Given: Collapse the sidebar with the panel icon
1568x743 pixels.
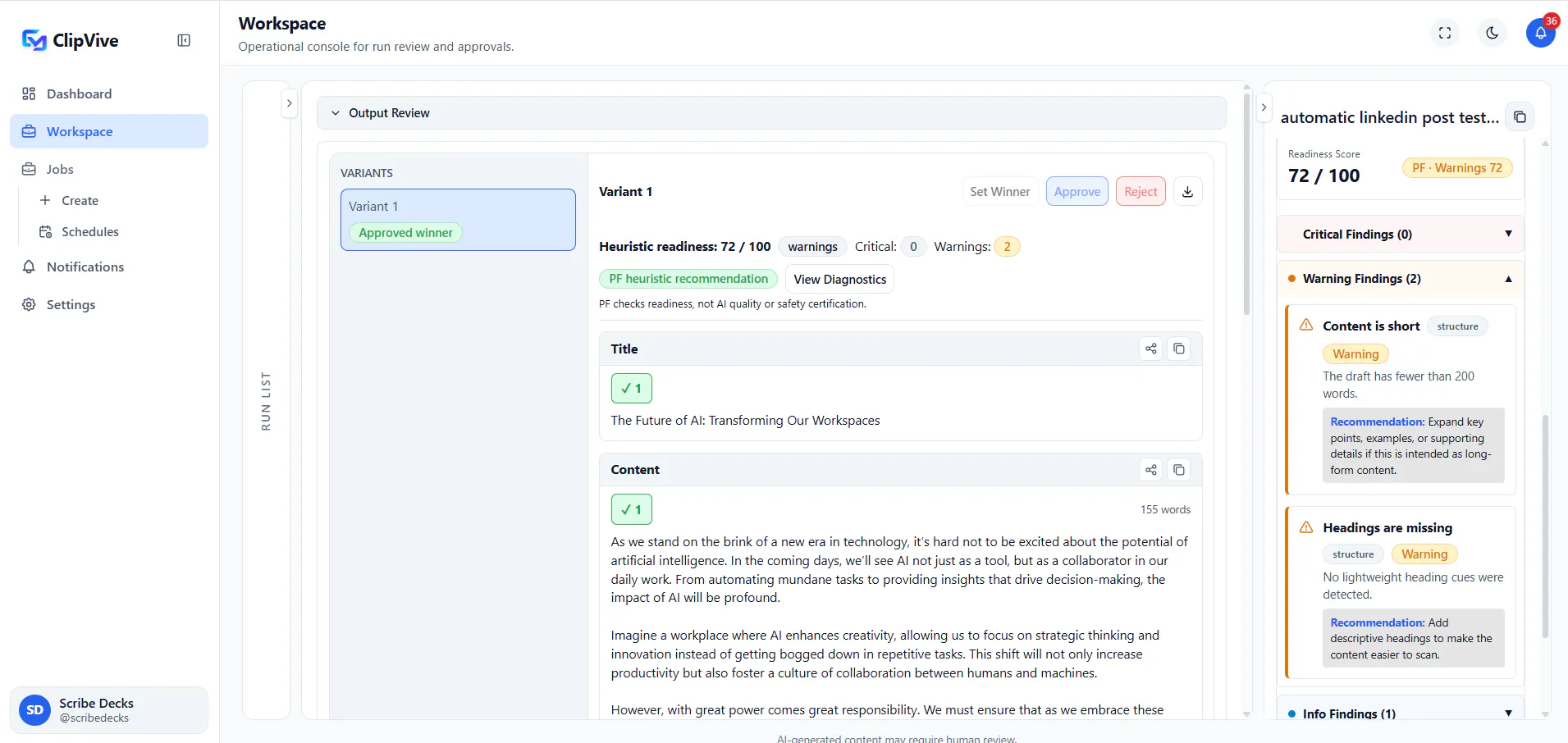Looking at the screenshot, I should tap(184, 40).
